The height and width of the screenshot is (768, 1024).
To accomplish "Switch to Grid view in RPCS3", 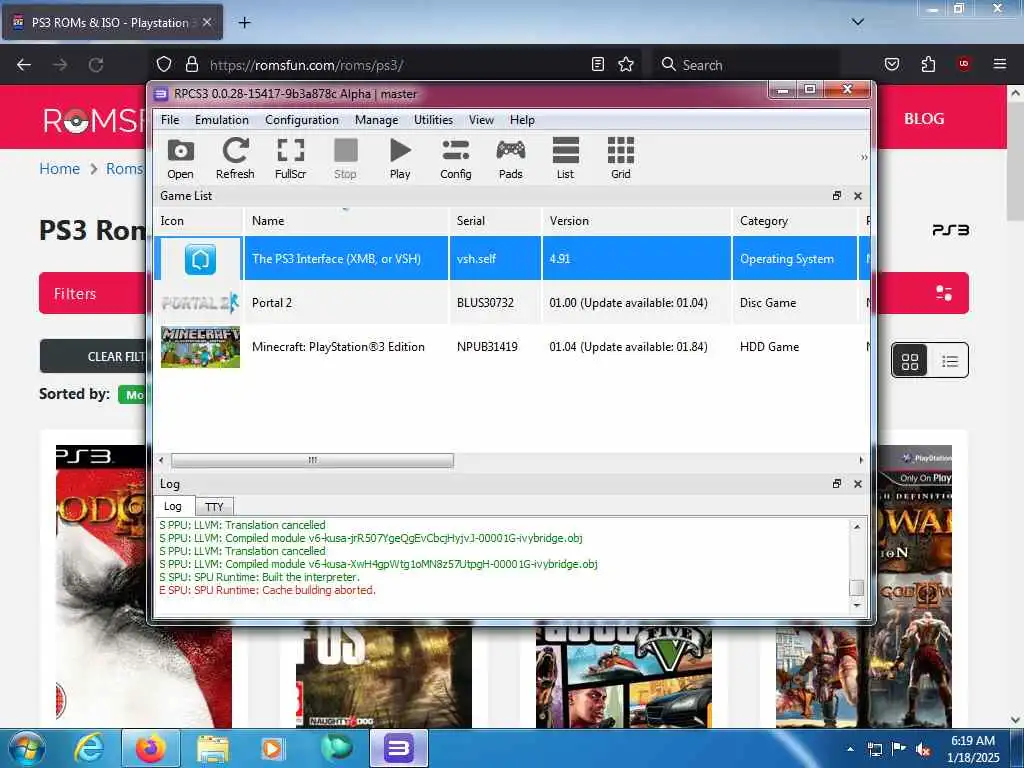I will tap(620, 158).
